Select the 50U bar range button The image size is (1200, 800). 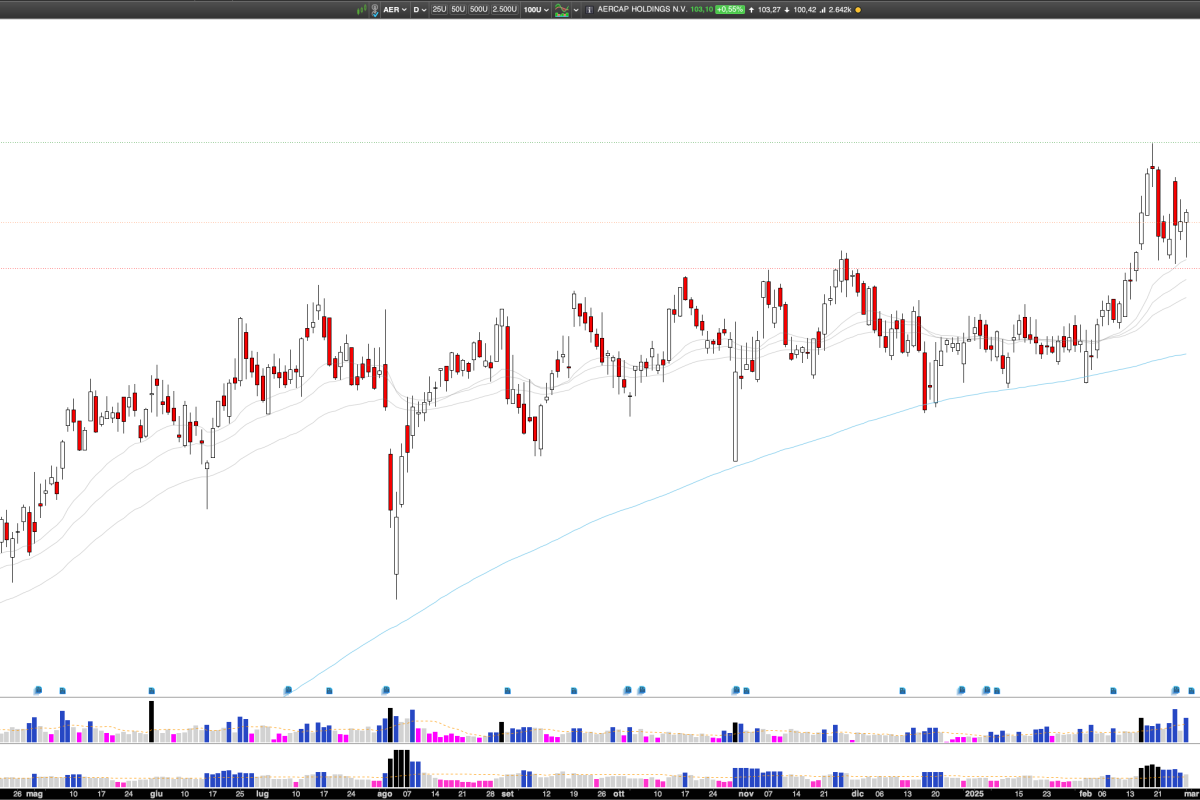tap(458, 9)
